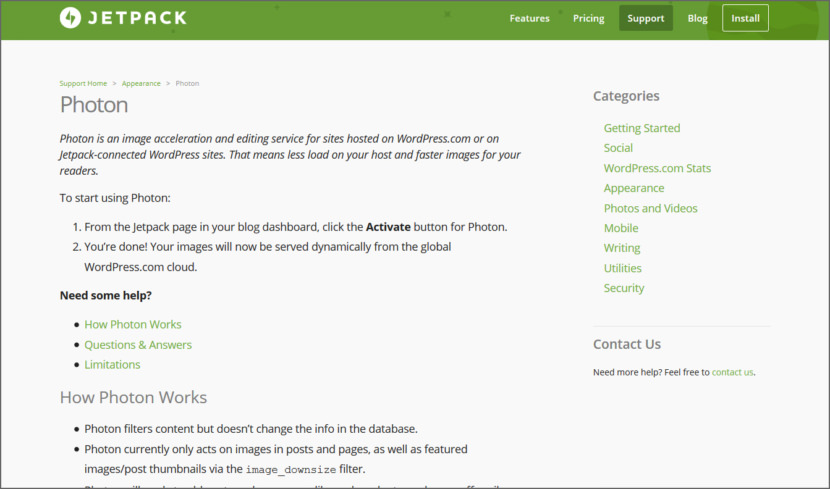Viewport: 830px width, 489px height.
Task: Visit the Utilities category
Action: click(623, 268)
